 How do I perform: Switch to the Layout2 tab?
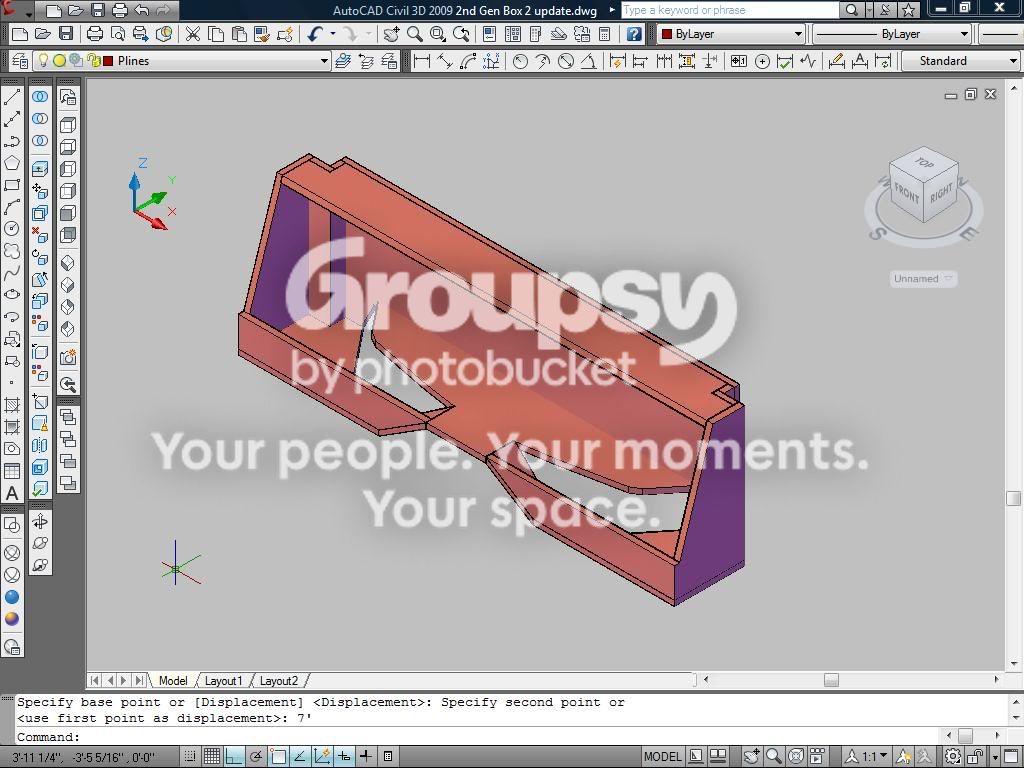pyautogui.click(x=278, y=680)
